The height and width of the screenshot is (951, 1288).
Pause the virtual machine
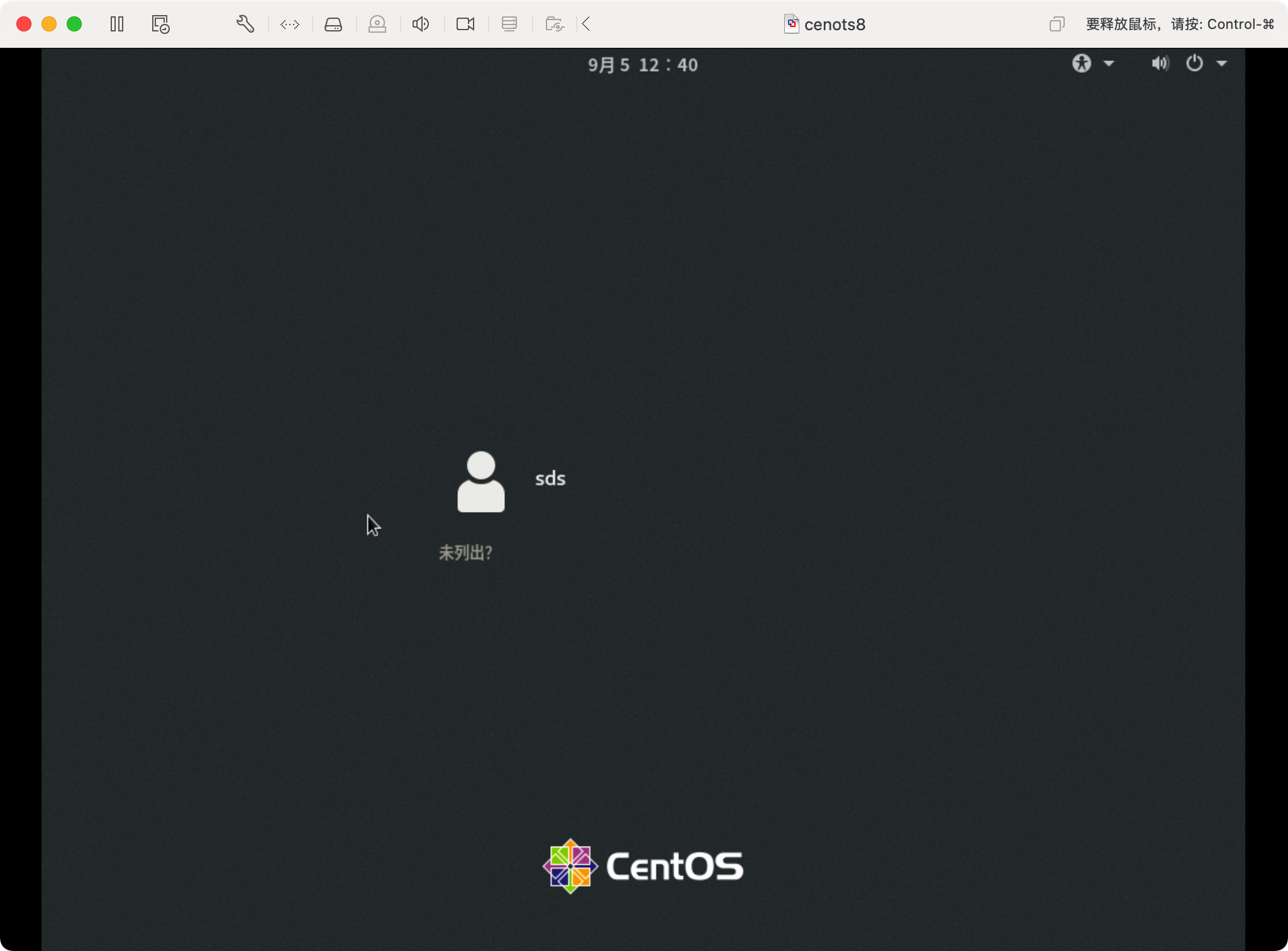(x=117, y=25)
